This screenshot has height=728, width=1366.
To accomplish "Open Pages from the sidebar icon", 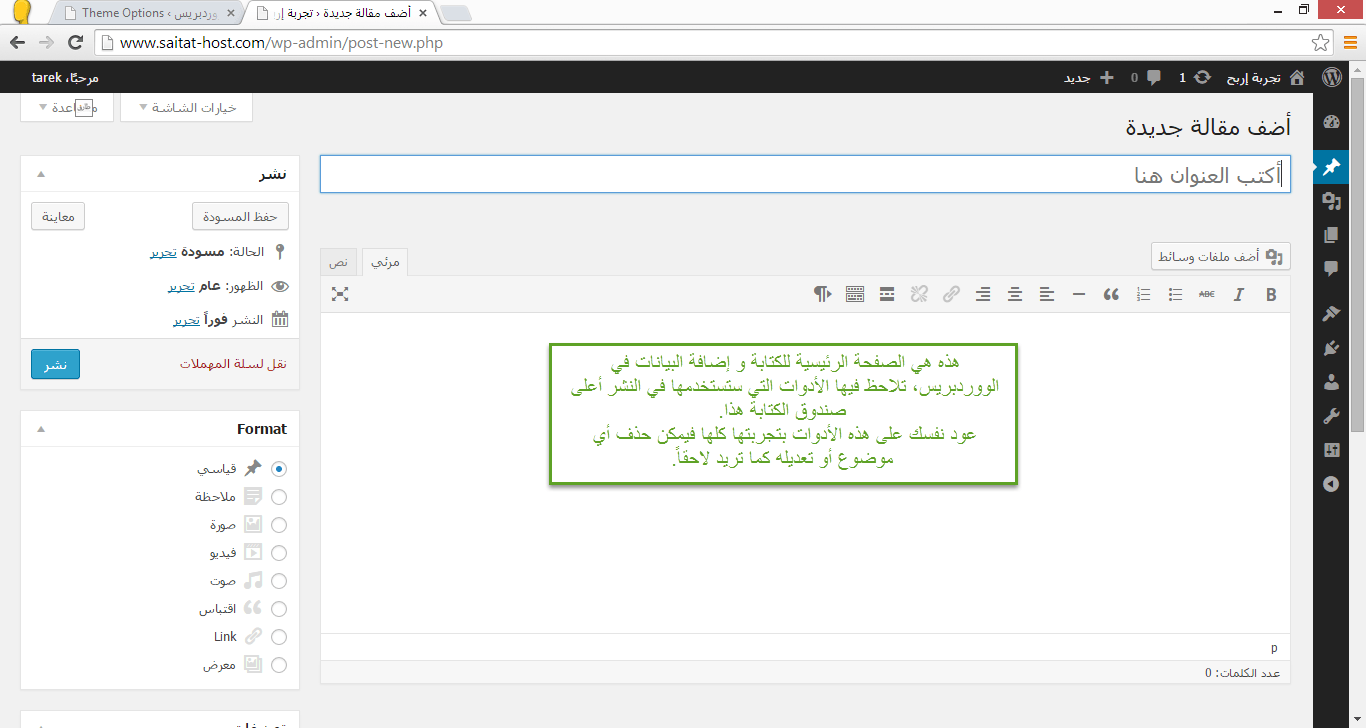I will [x=1331, y=235].
